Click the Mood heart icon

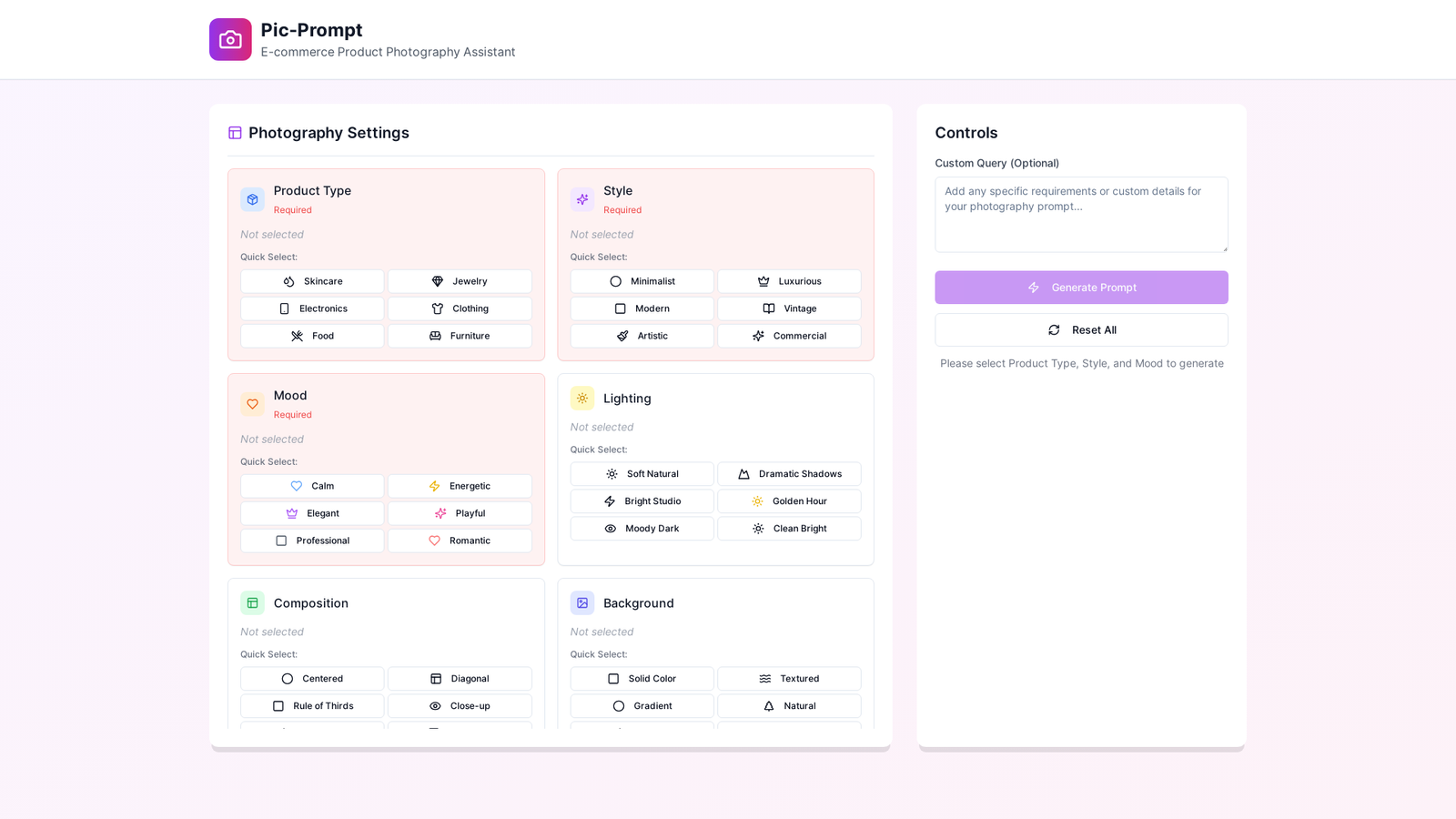[252, 404]
